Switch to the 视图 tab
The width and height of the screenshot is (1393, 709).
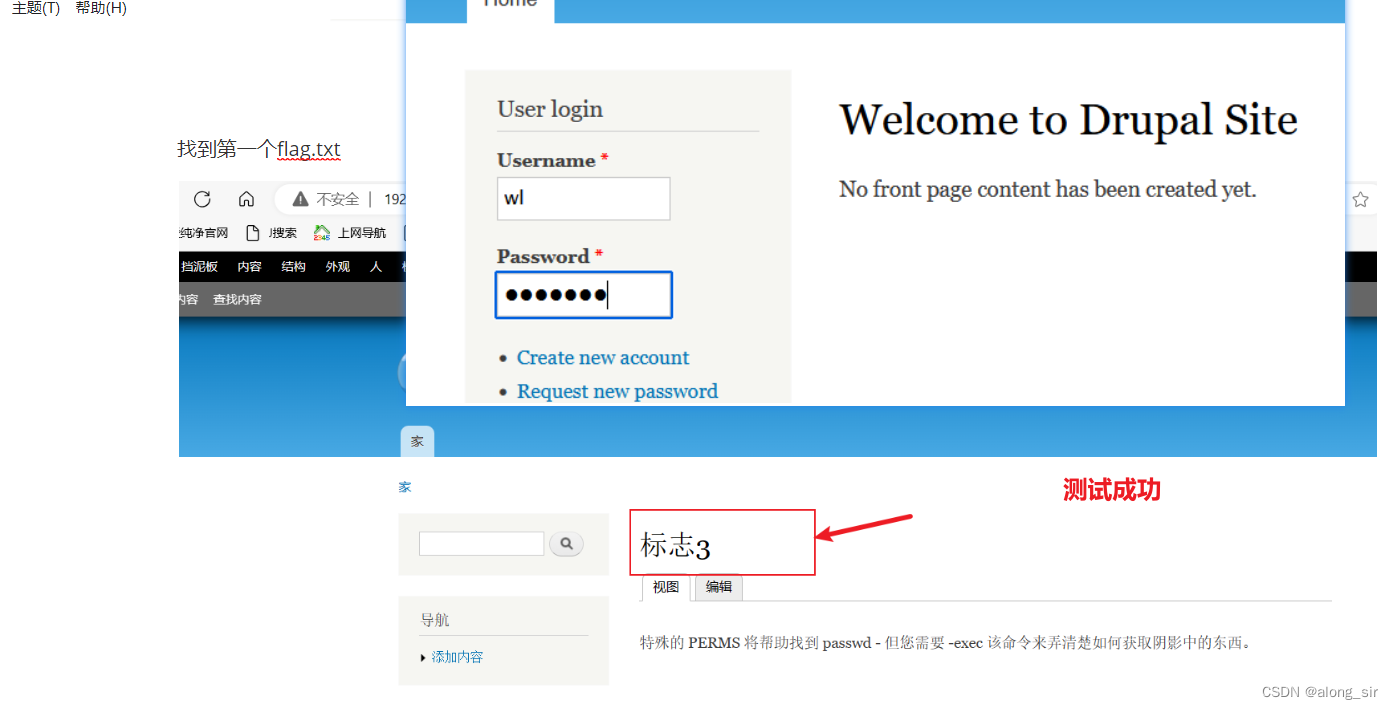(666, 587)
